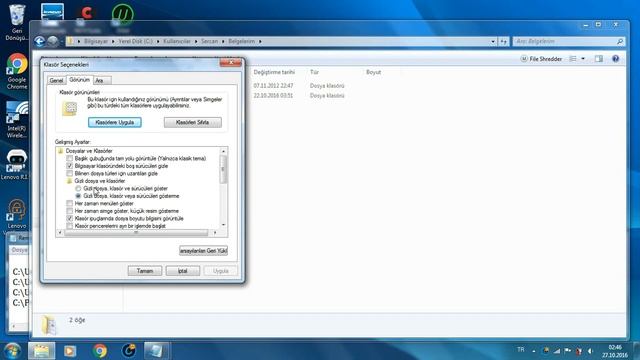Show hidden tray icons arrow
Image resolution: width=640 pixels, height=360 pixels.
coord(534,351)
